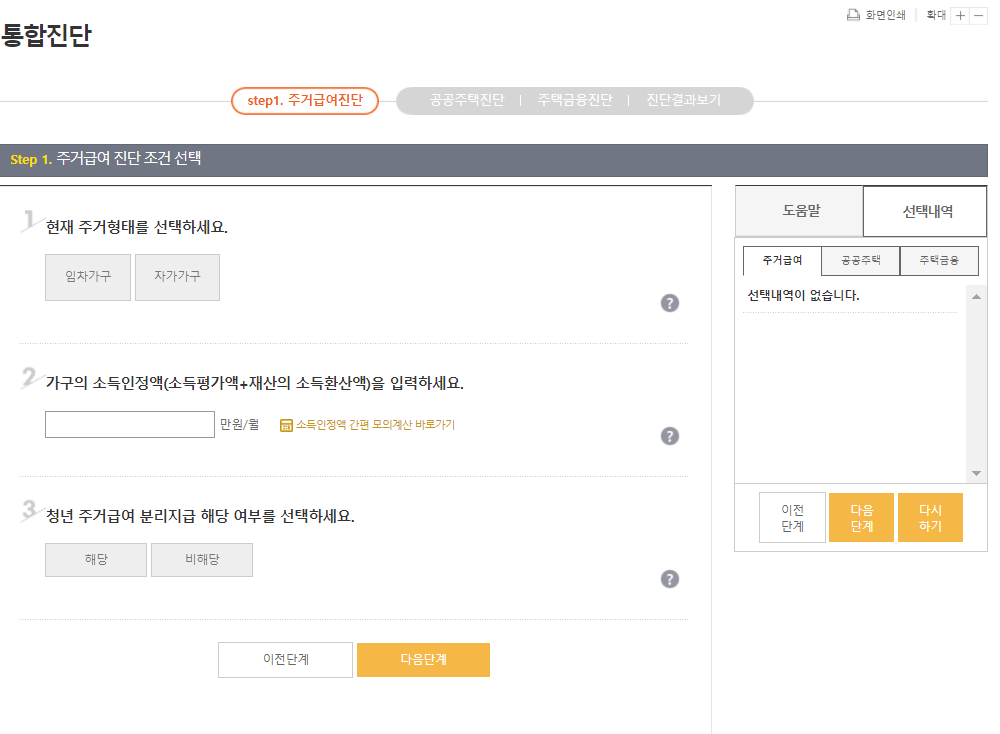Switch to 주거급여 sub-tab
Viewport: 1000px width, 734px height.
[783, 260]
